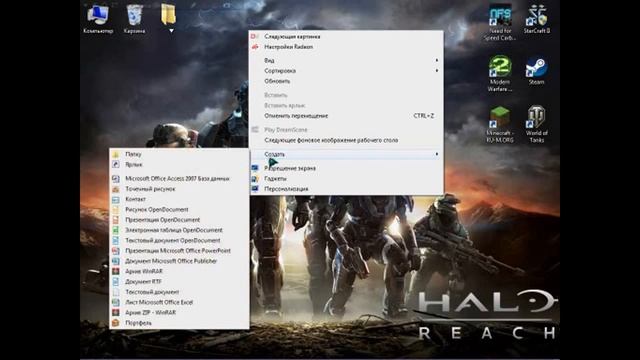Image resolution: width=640 pixels, height=360 pixels.
Task: Click the icon beside Точечный рисунок
Action: pos(116,189)
